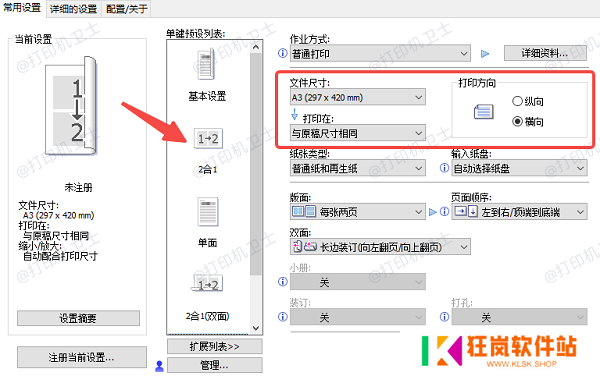Click user icon beside 管理 button

[159, 366]
